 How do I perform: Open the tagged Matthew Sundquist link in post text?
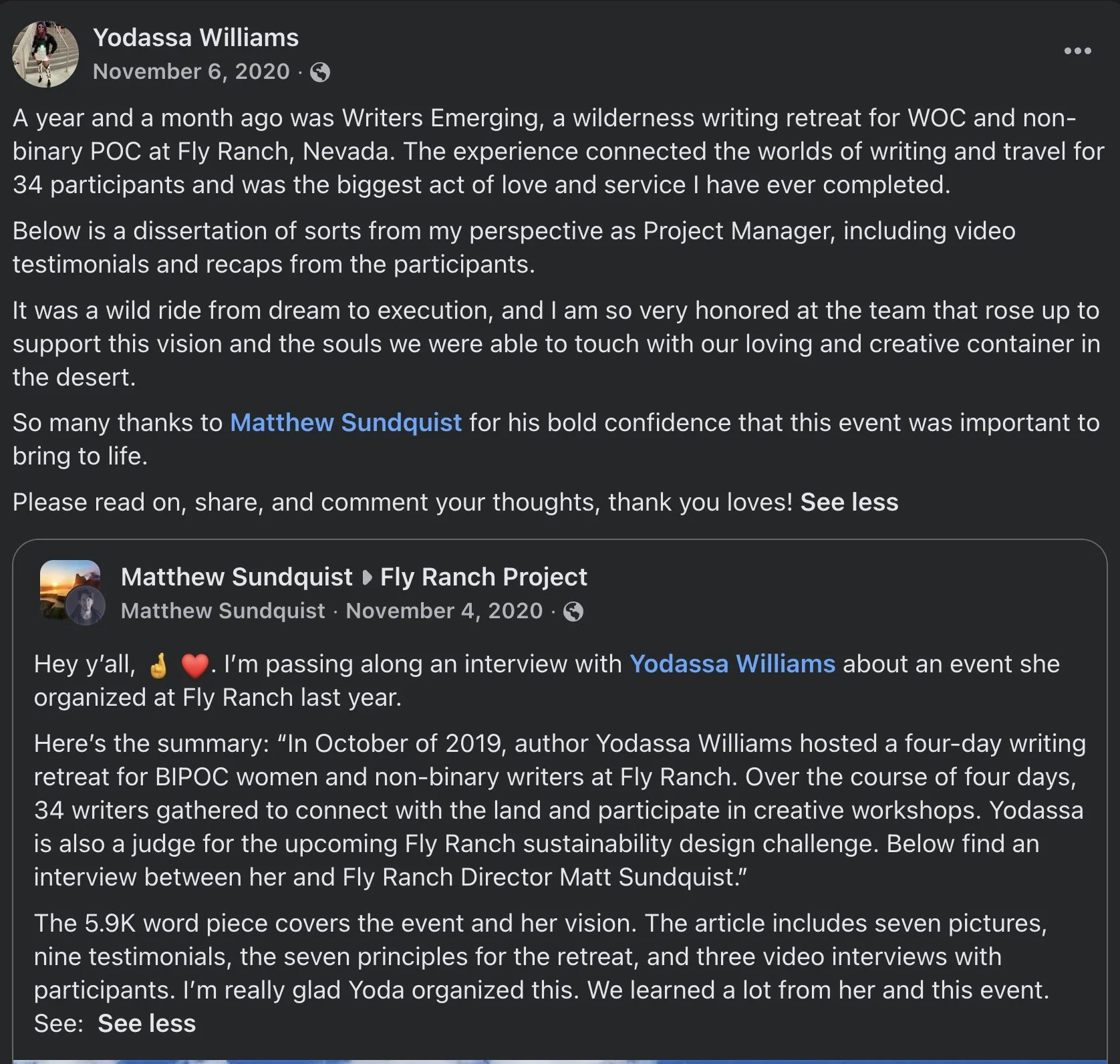[346, 423]
